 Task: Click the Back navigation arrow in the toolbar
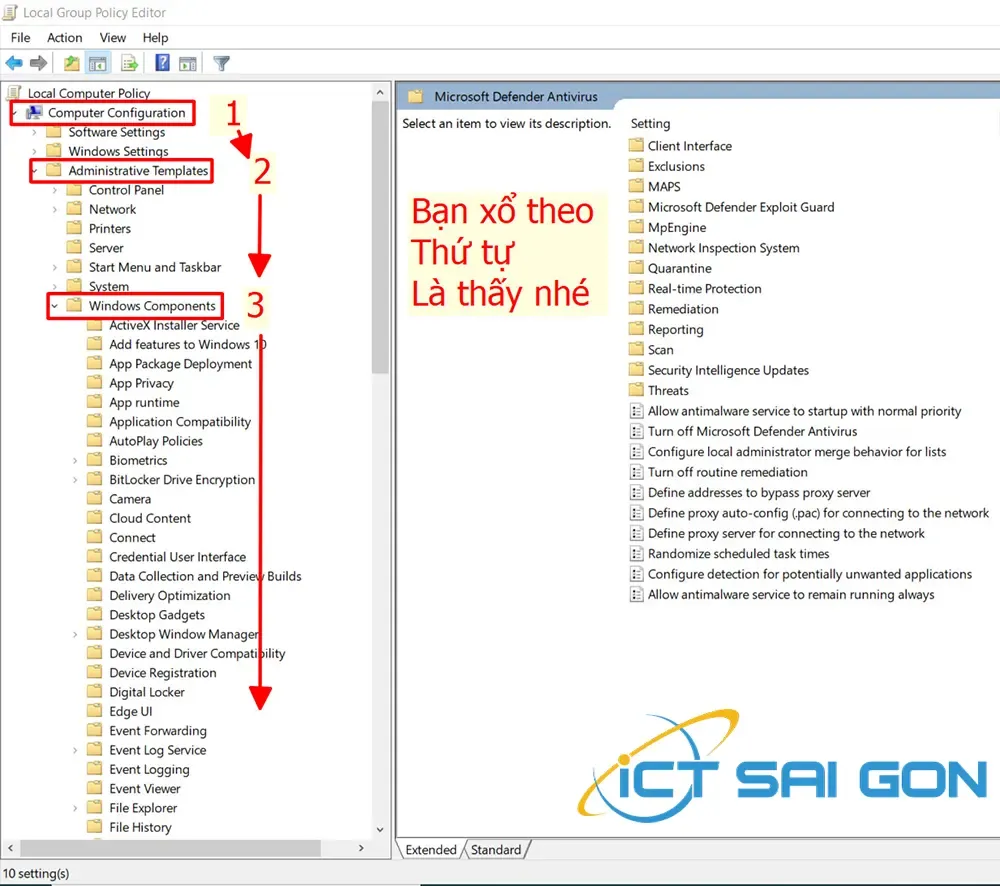(x=14, y=62)
